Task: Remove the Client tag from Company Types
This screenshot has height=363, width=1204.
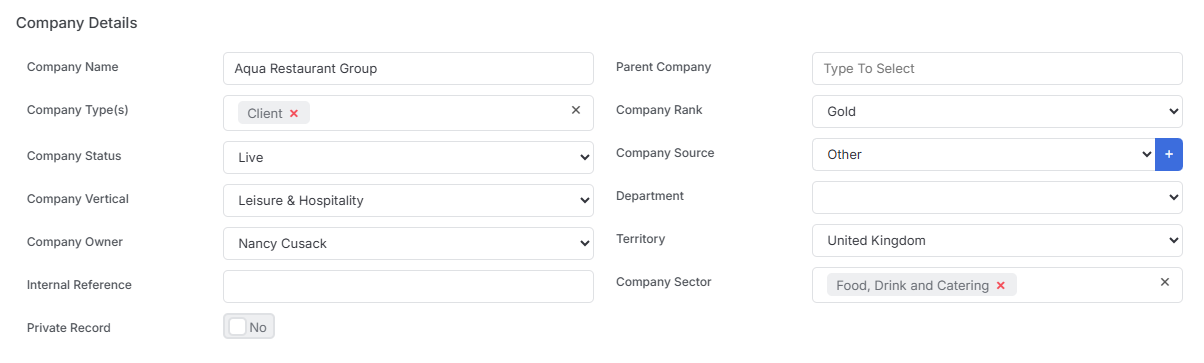Action: pos(294,114)
